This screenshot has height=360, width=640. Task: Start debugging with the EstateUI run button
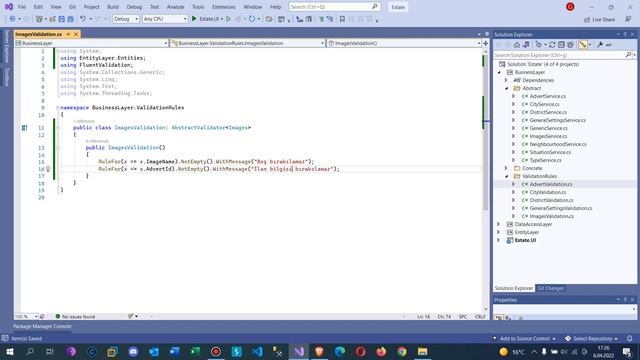point(207,19)
